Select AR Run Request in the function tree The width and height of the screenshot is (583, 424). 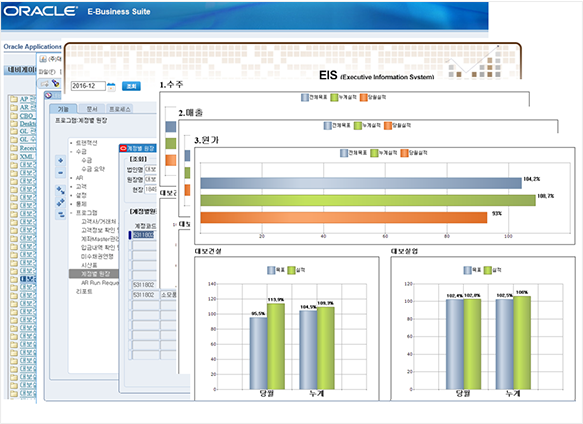point(100,283)
